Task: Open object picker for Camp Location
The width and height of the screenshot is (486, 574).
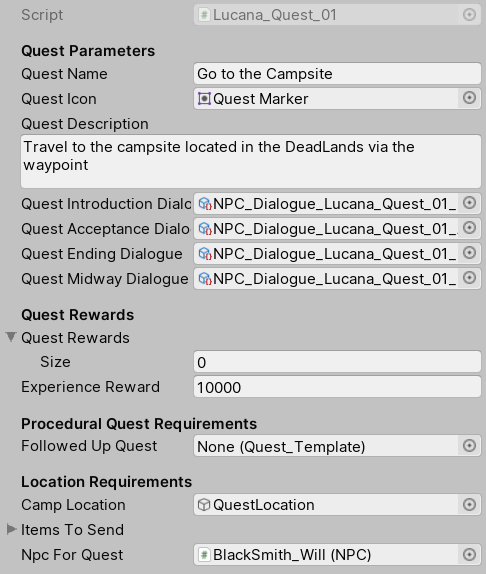Action: coord(469,504)
